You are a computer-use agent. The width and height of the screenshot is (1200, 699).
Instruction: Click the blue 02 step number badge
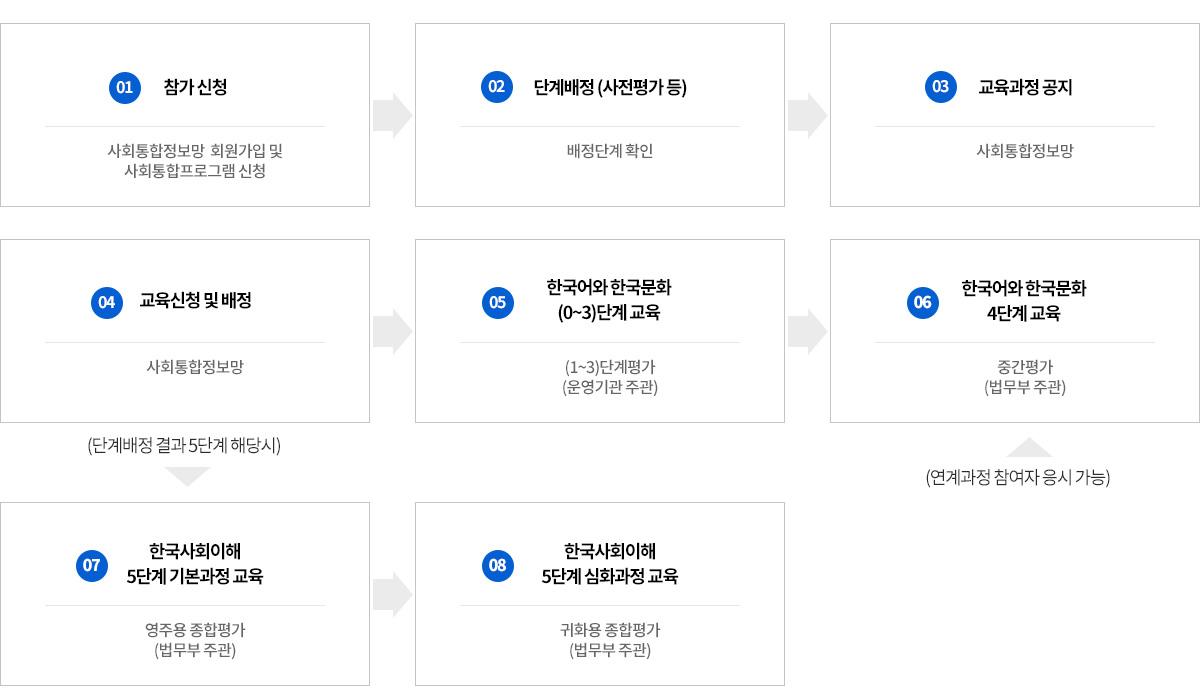pyautogui.click(x=496, y=88)
